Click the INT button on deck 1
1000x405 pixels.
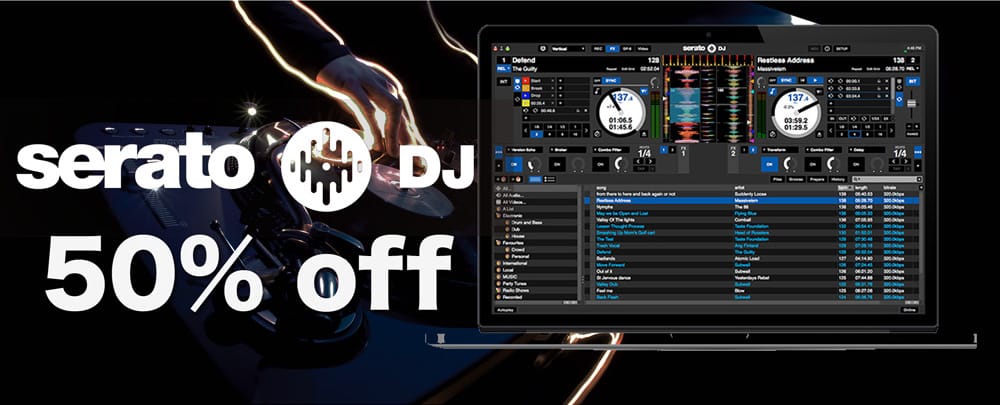(x=503, y=82)
